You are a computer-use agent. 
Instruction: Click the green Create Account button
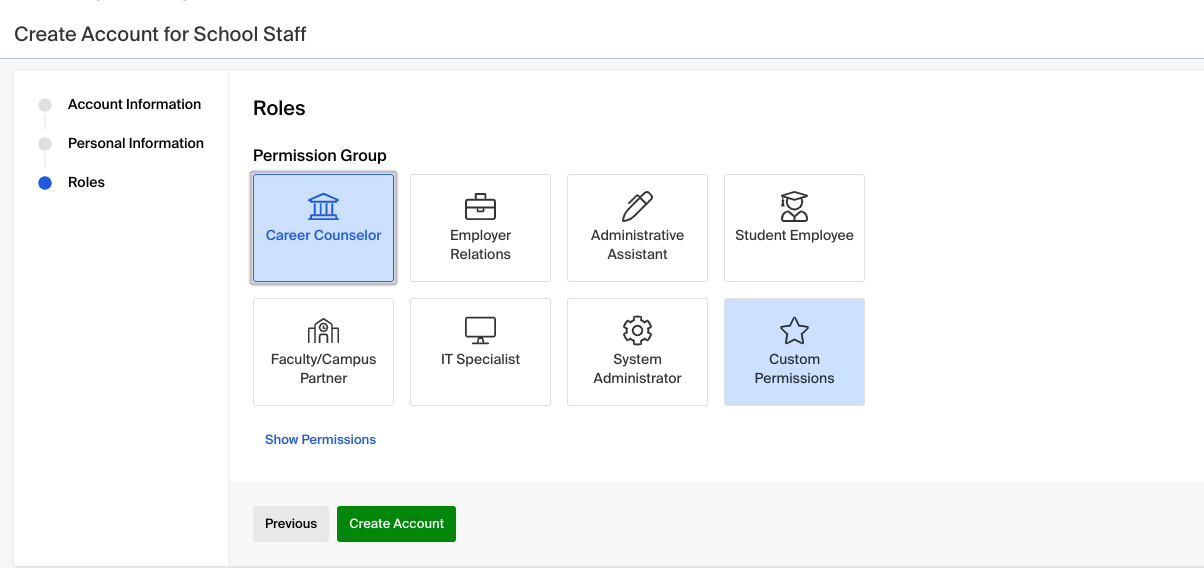pyautogui.click(x=396, y=524)
